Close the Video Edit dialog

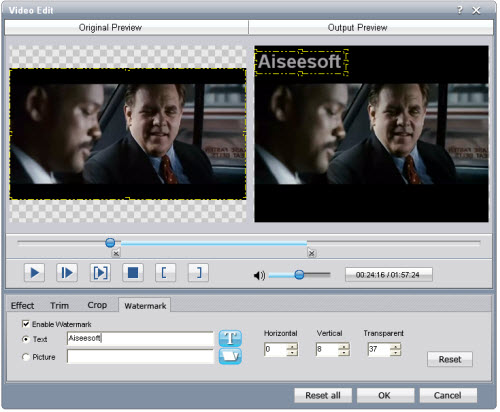tap(476, 11)
